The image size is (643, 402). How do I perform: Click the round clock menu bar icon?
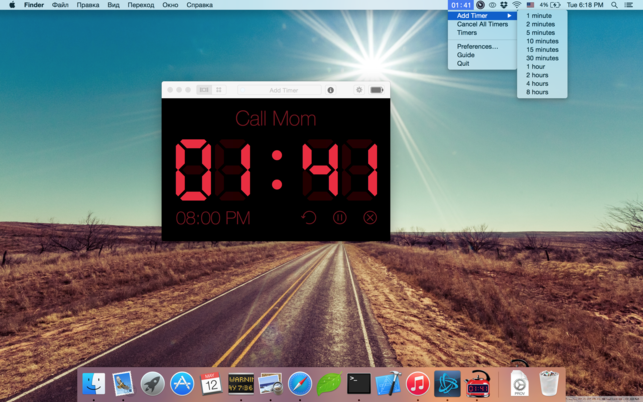coord(480,5)
